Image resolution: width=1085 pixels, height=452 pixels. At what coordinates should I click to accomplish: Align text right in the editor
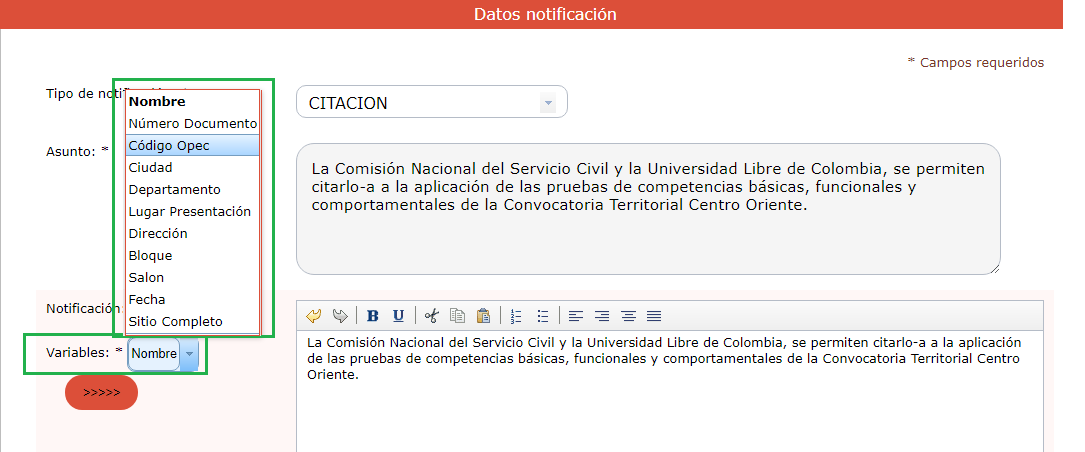coord(602,316)
